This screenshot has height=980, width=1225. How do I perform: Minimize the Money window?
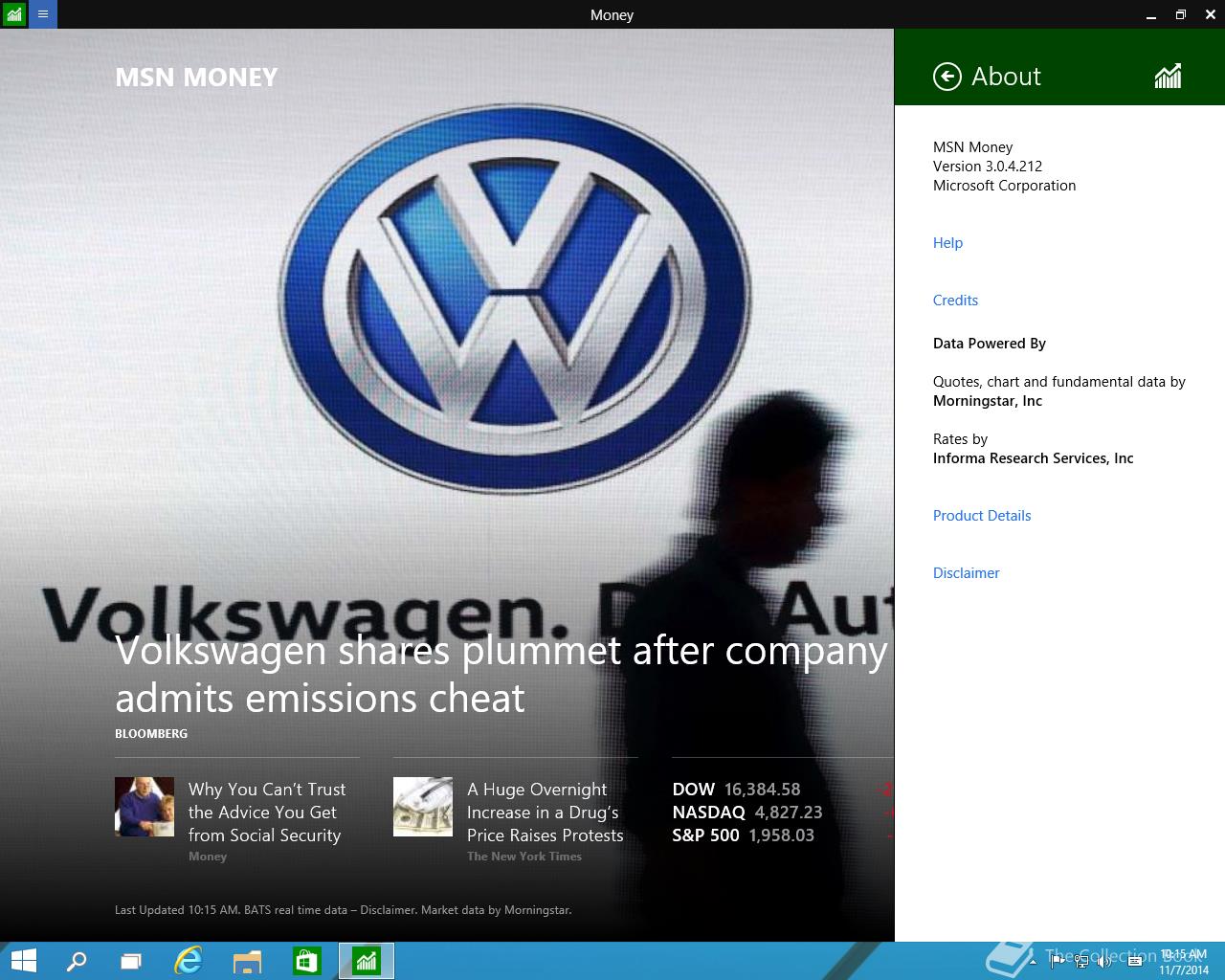(x=1150, y=14)
